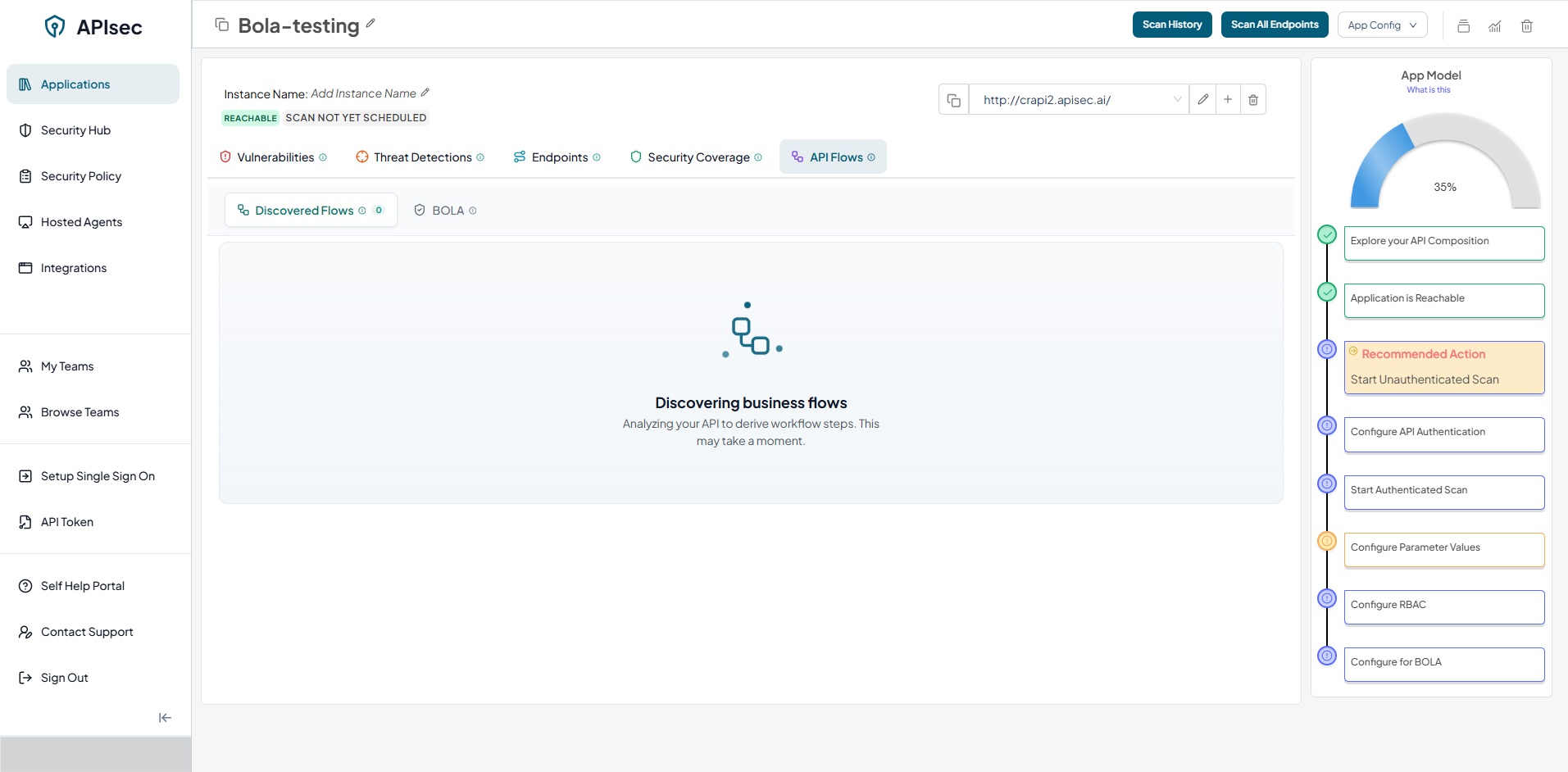Open the analytics chart icon in header
This screenshot has height=772, width=1568.
[x=1495, y=26]
